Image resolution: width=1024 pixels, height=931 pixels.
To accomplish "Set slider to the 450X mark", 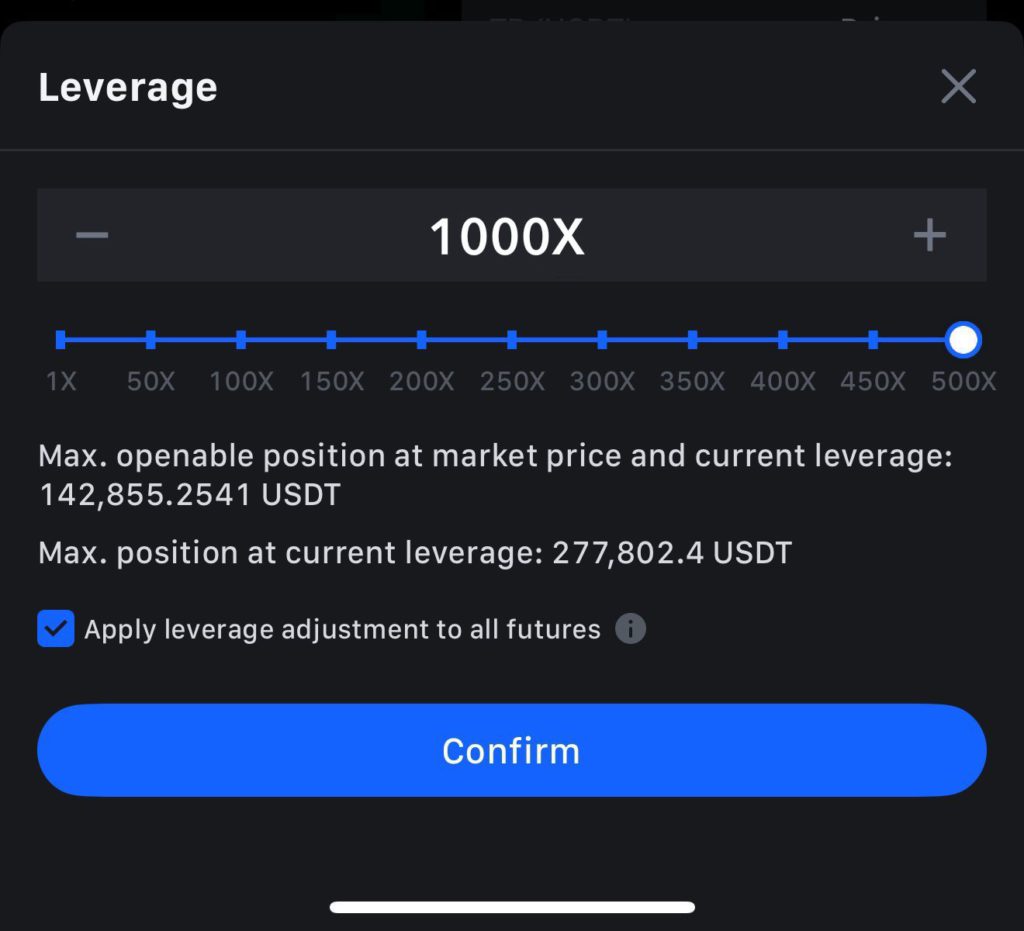I will [x=873, y=340].
